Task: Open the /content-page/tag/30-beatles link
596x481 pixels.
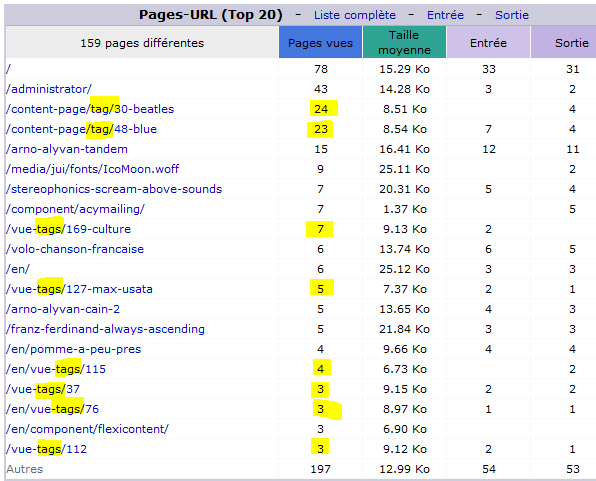Action: pyautogui.click(x=90, y=109)
